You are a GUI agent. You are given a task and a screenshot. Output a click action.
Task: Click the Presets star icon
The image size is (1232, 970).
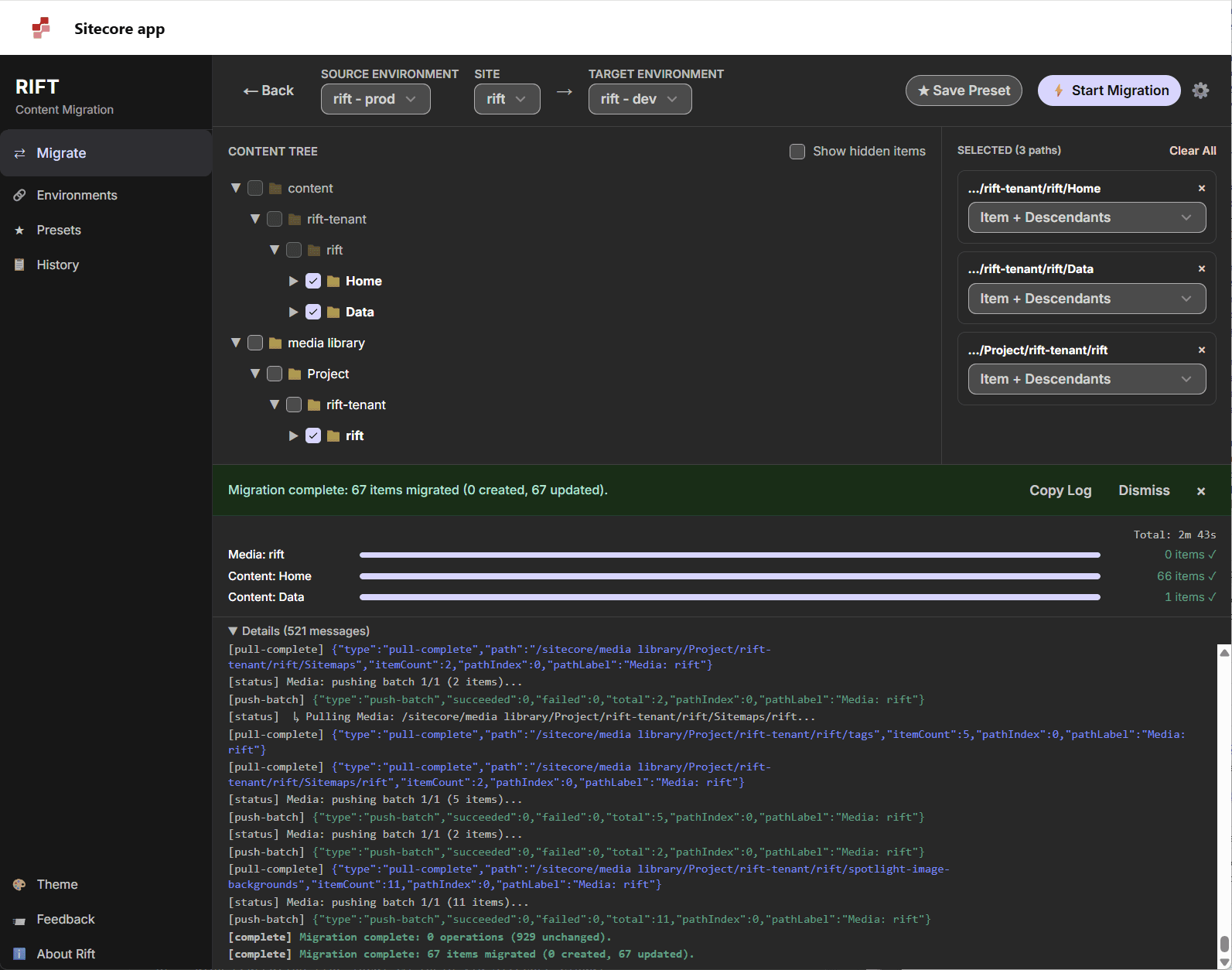click(19, 230)
